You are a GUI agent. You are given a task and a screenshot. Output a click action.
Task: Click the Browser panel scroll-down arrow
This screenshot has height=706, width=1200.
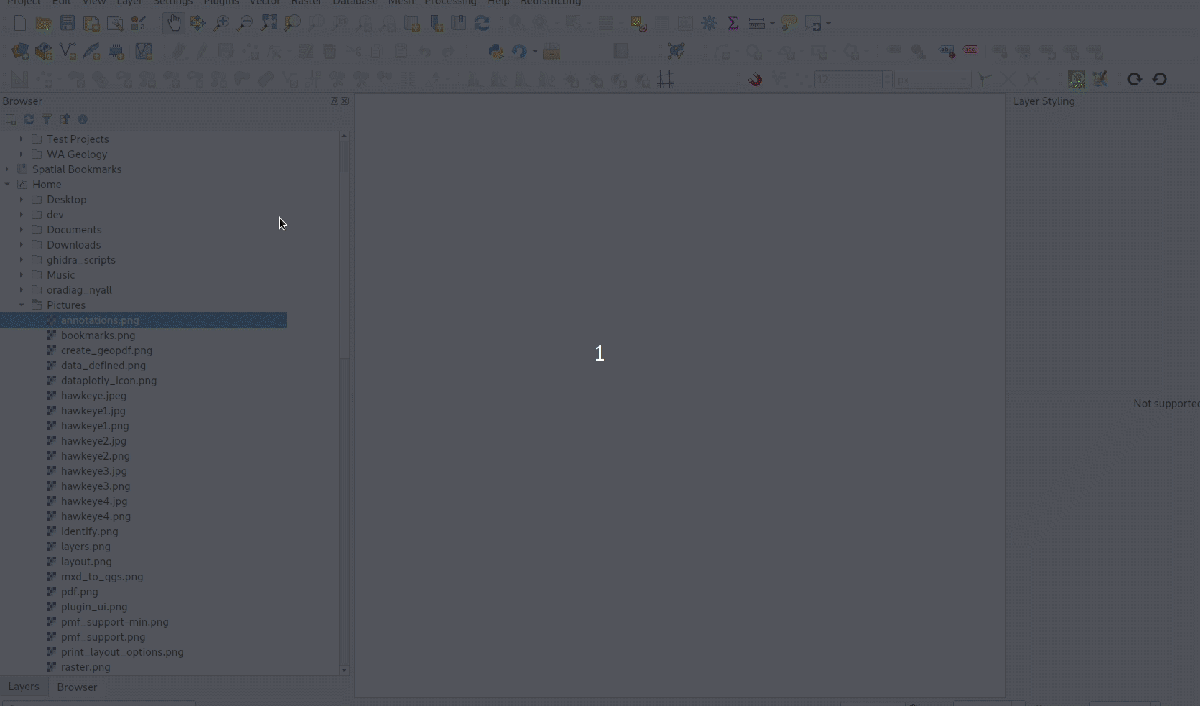click(x=345, y=670)
